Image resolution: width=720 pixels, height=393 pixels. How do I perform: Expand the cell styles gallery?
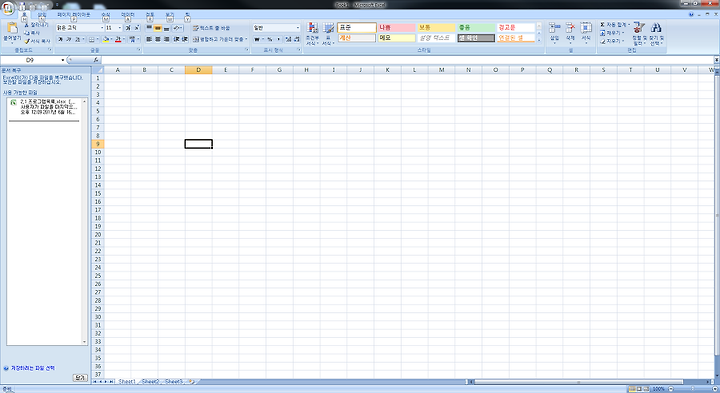[539, 40]
